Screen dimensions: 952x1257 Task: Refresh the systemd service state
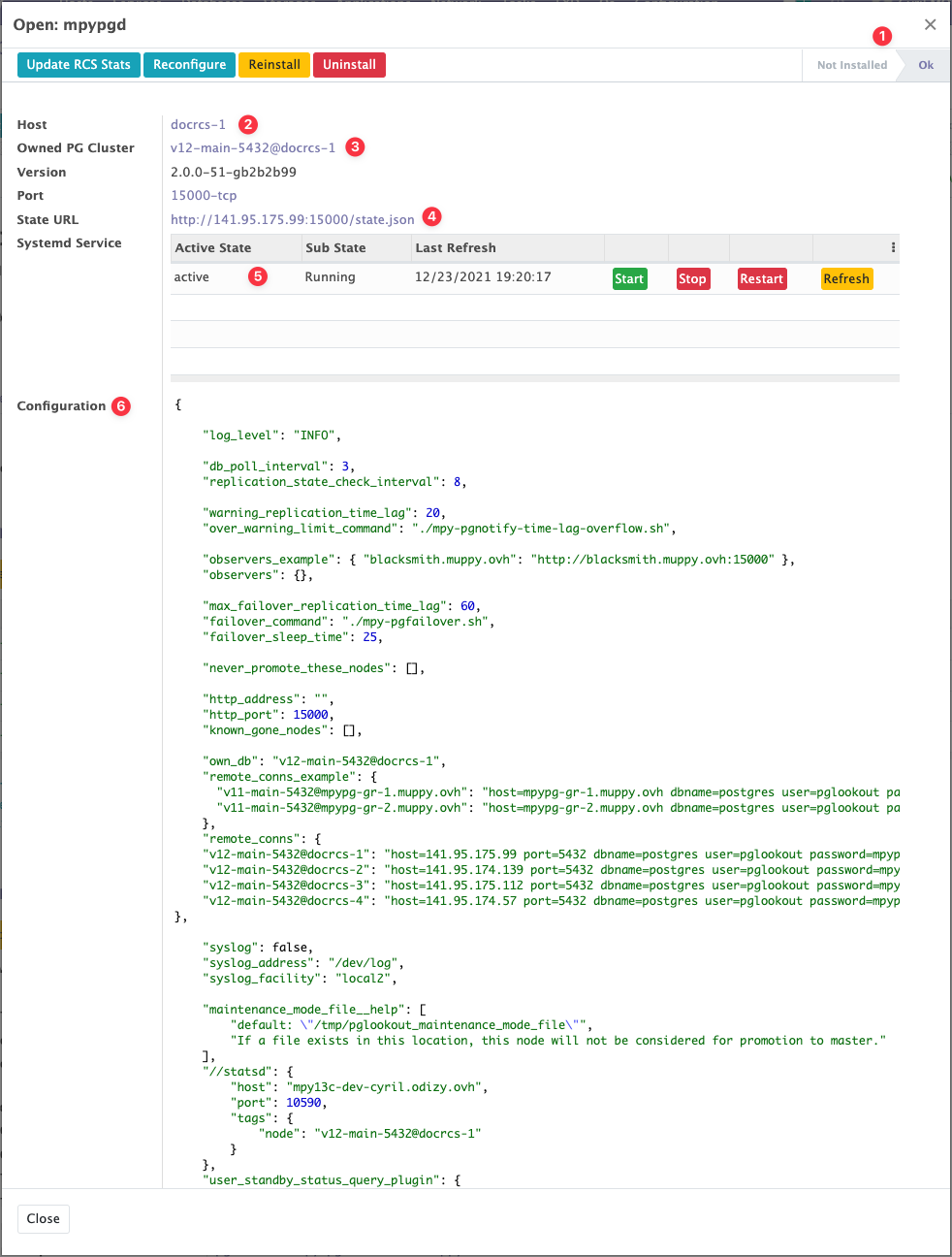tap(846, 279)
